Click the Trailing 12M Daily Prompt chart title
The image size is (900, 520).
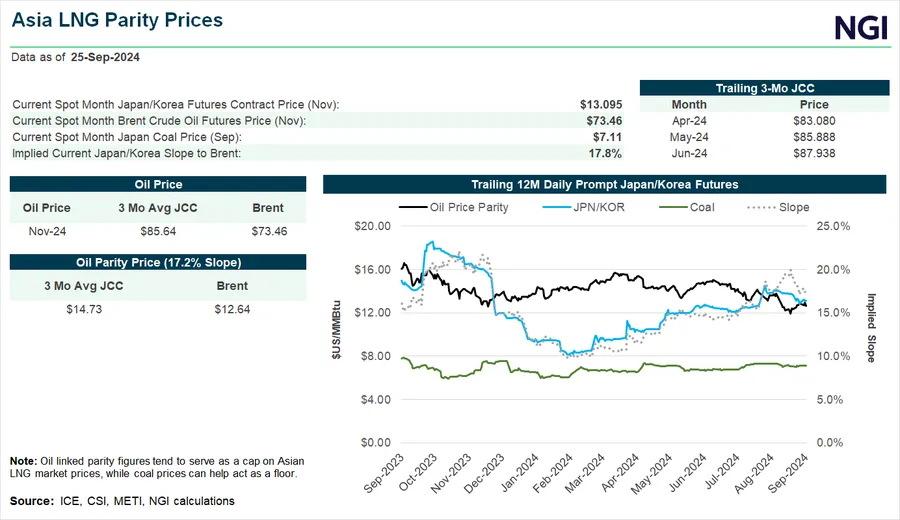[604, 184]
